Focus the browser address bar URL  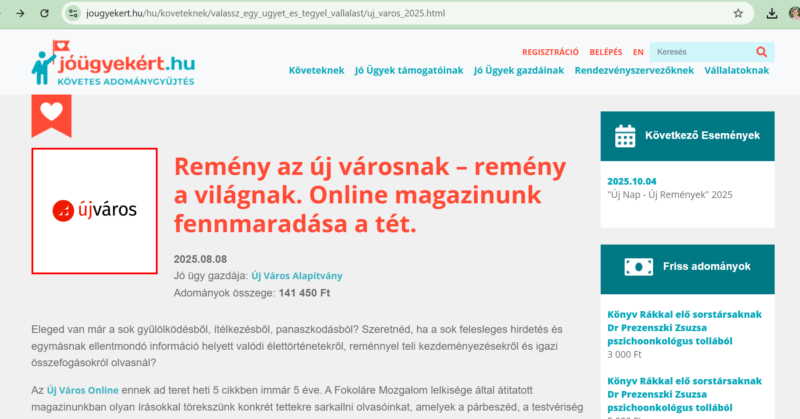click(x=265, y=13)
